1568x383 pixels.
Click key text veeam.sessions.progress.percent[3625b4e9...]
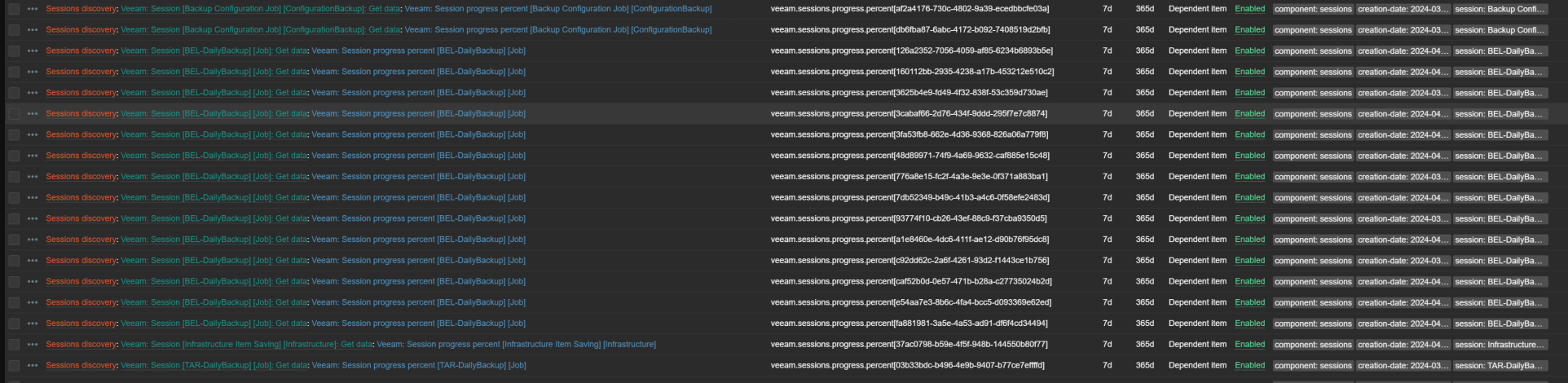910,93
